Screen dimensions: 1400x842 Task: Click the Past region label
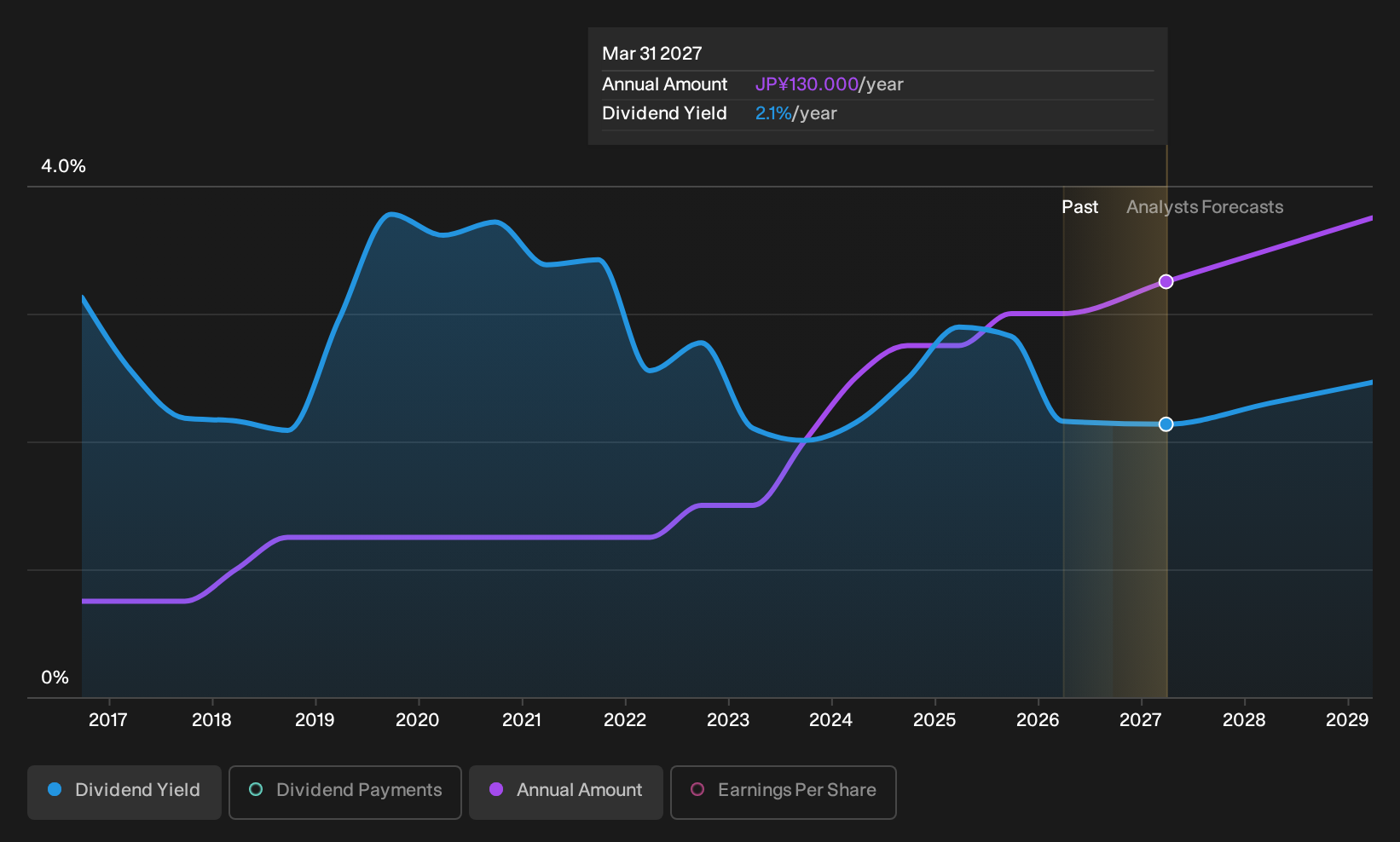click(x=1080, y=207)
